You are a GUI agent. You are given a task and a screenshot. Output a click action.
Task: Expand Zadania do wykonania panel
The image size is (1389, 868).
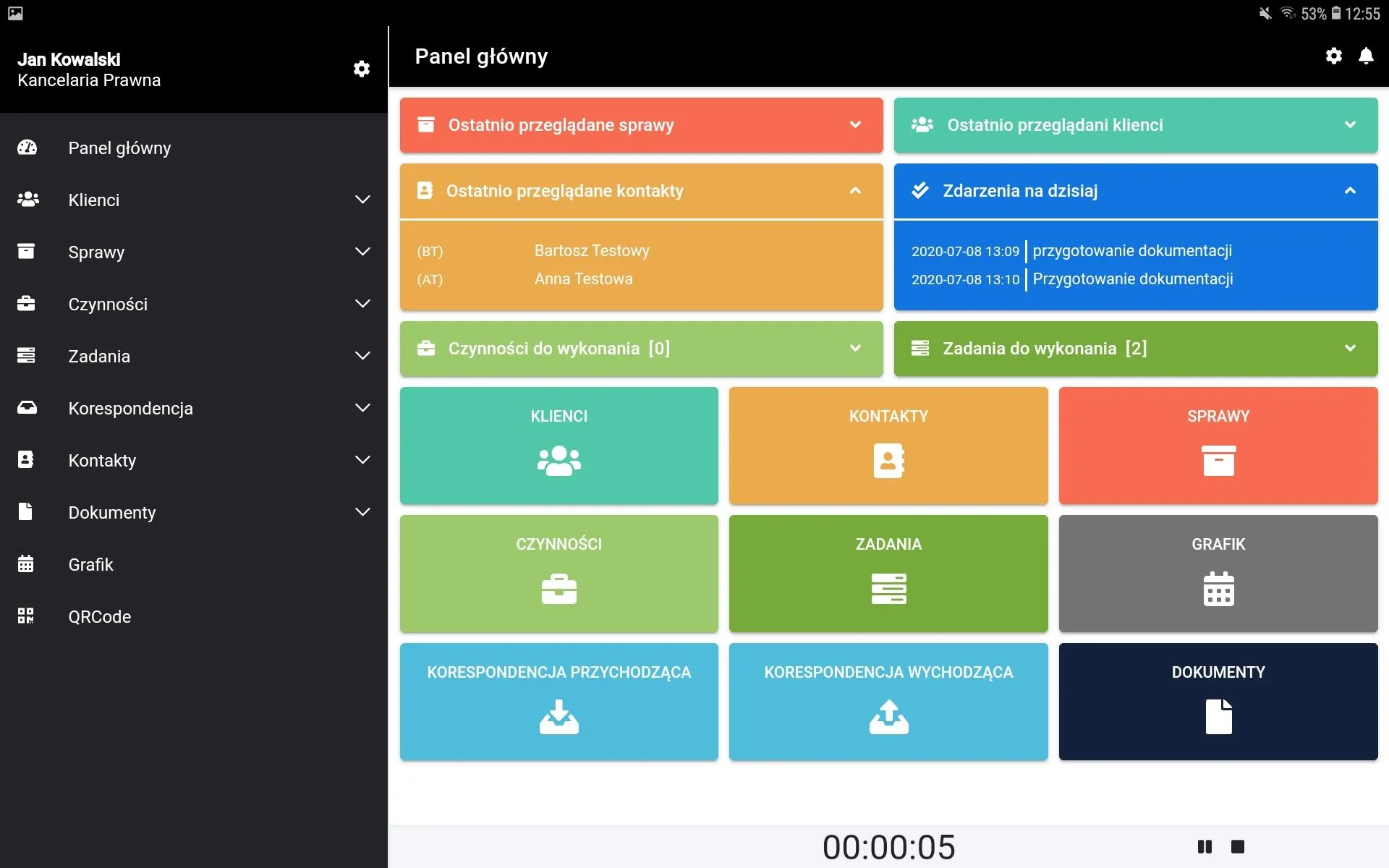pos(1136,349)
